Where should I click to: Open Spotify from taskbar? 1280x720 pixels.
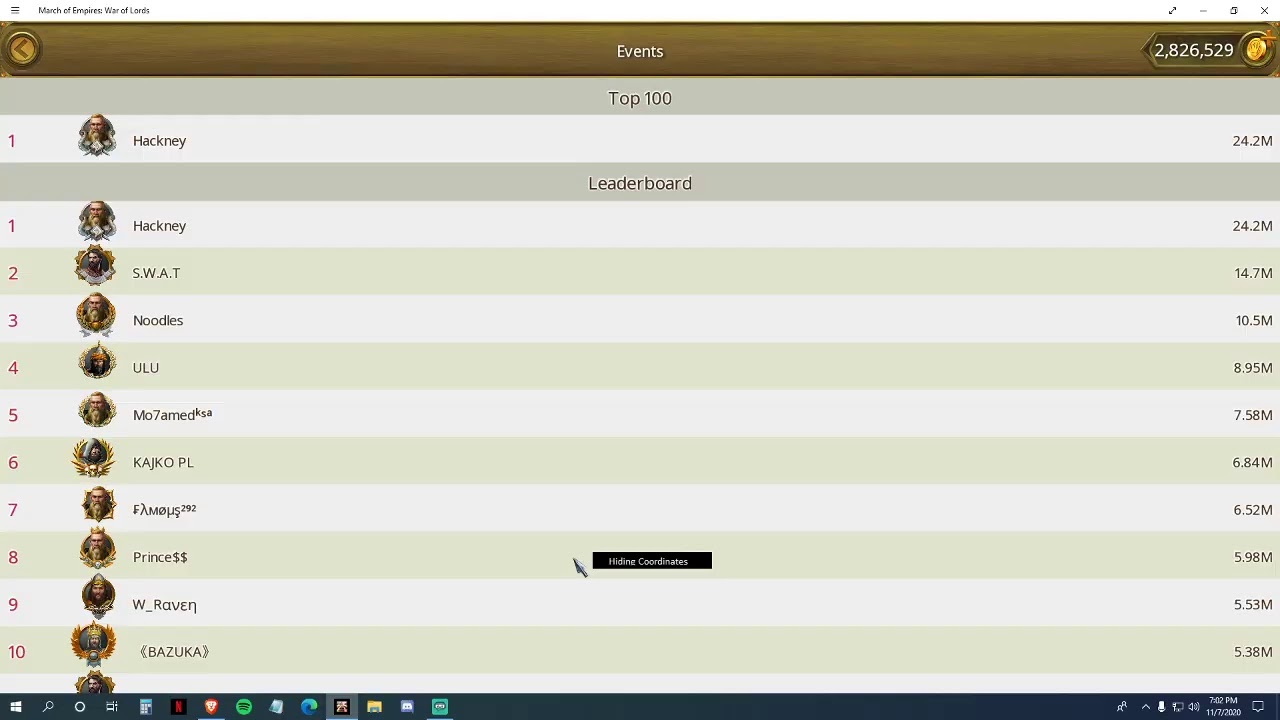pyautogui.click(x=244, y=707)
